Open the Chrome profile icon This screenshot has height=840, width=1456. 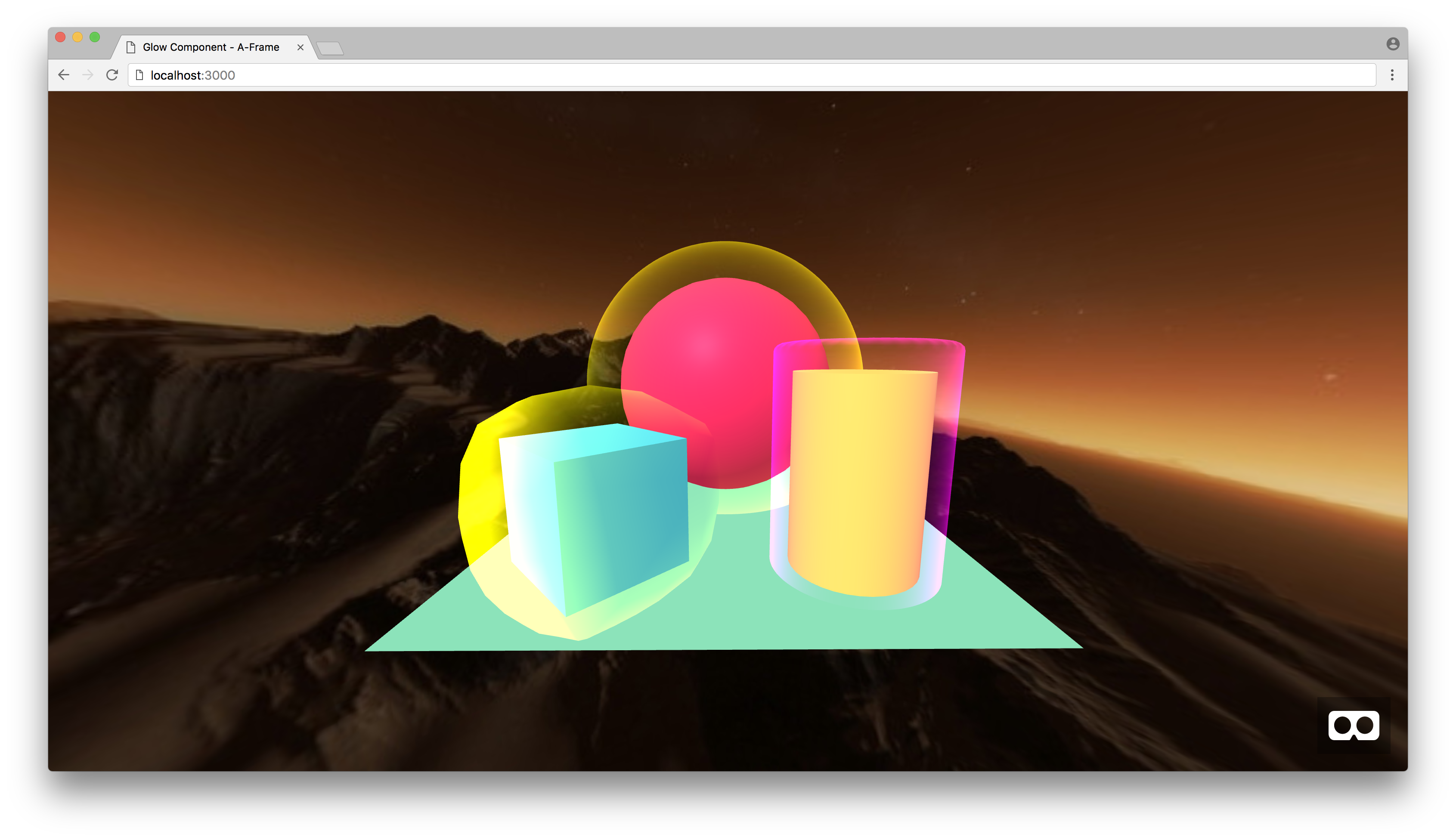[x=1393, y=44]
